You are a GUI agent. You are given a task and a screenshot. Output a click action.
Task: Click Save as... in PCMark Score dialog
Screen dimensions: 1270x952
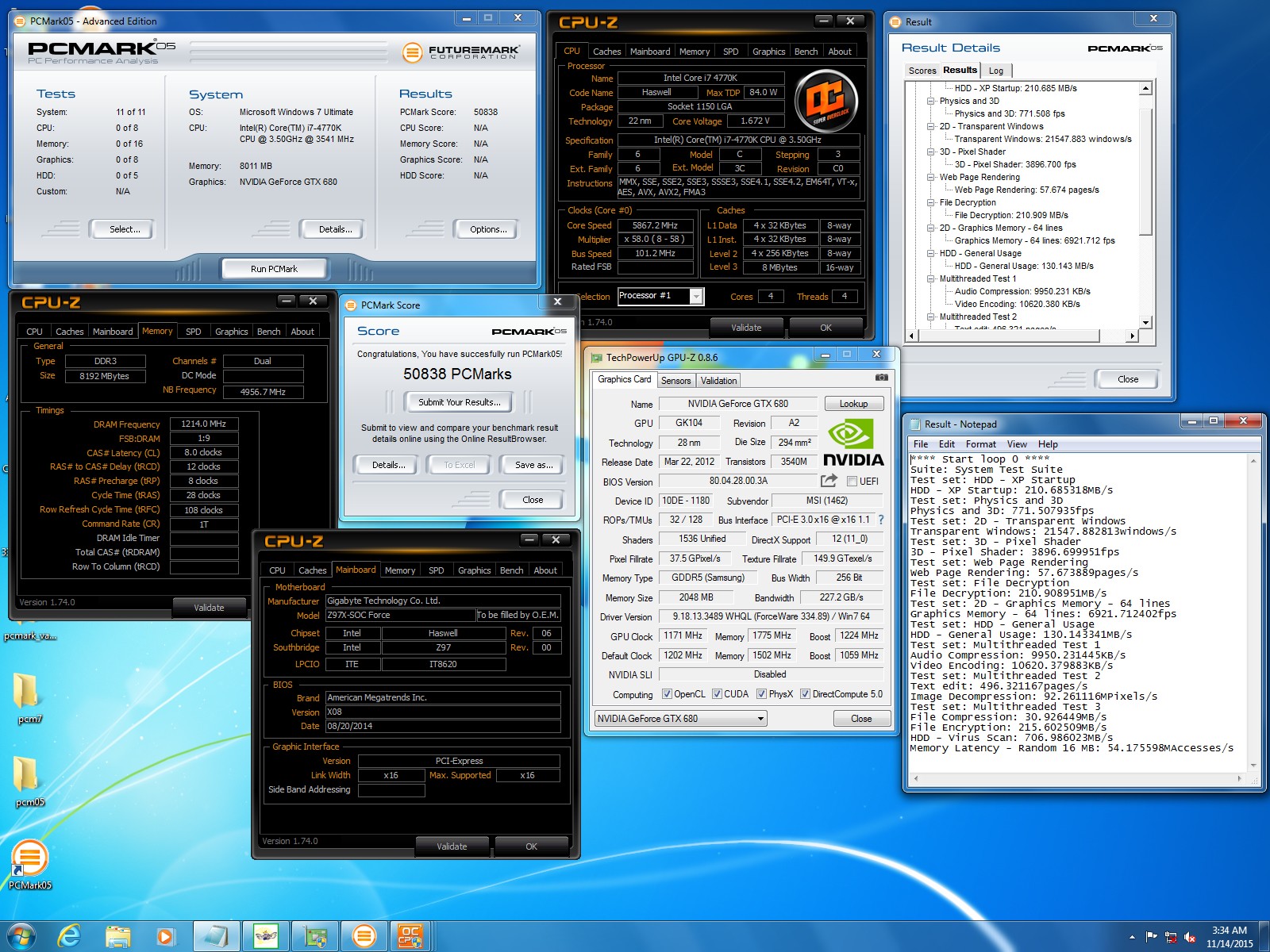tap(533, 465)
